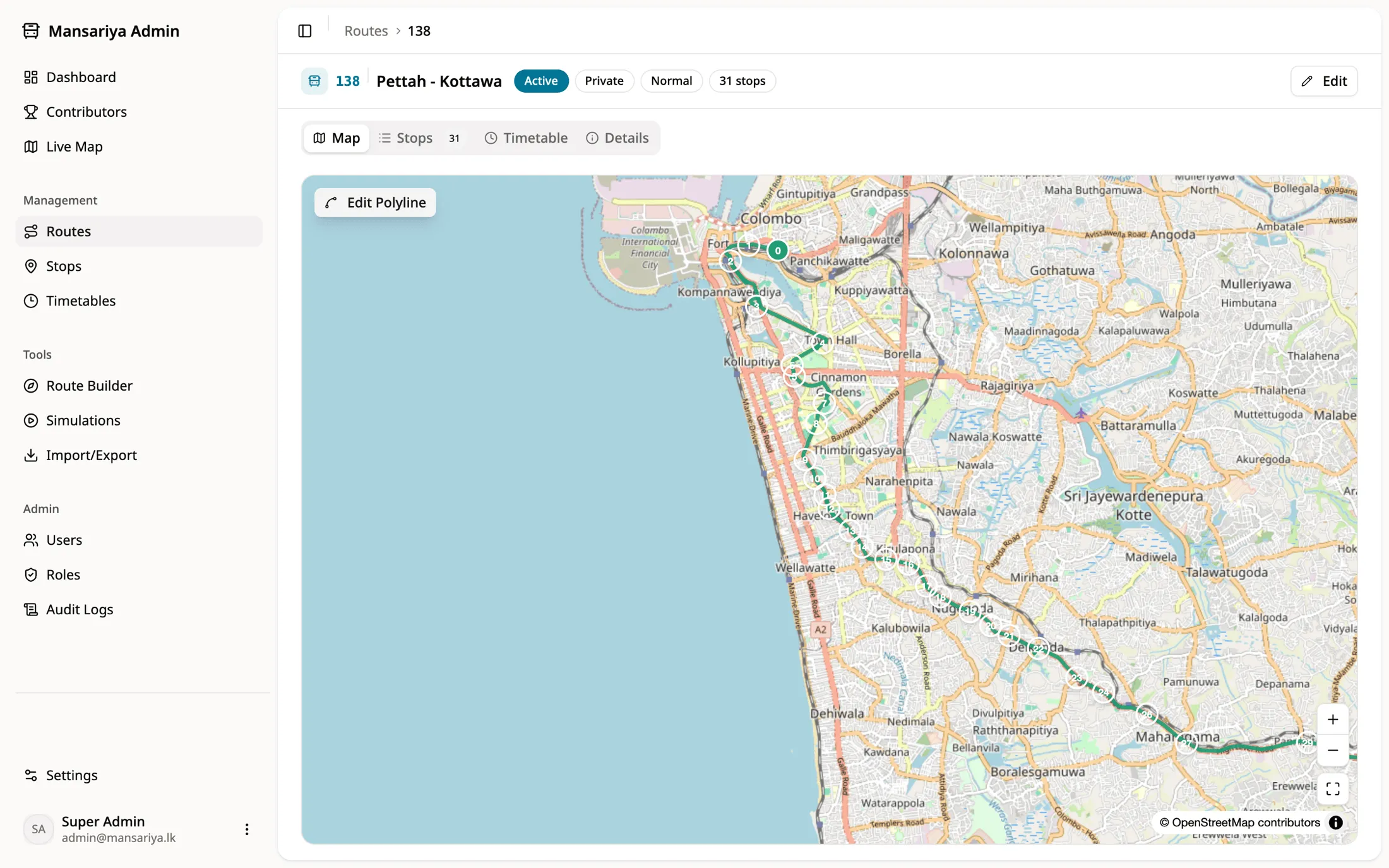This screenshot has width=1389, height=868.
Task: Click the Simulations play icon
Action: coord(31,420)
